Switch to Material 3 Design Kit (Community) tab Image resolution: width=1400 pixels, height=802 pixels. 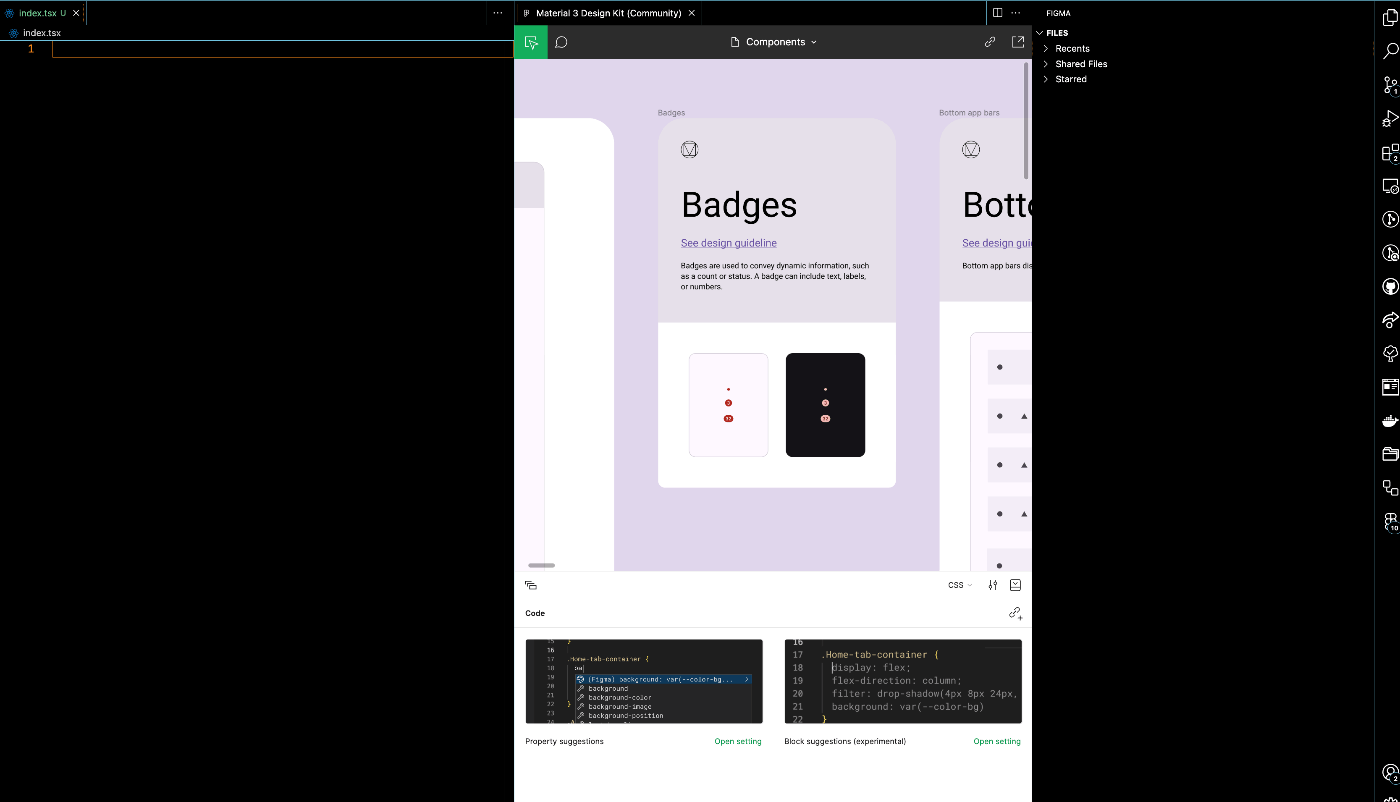(608, 13)
